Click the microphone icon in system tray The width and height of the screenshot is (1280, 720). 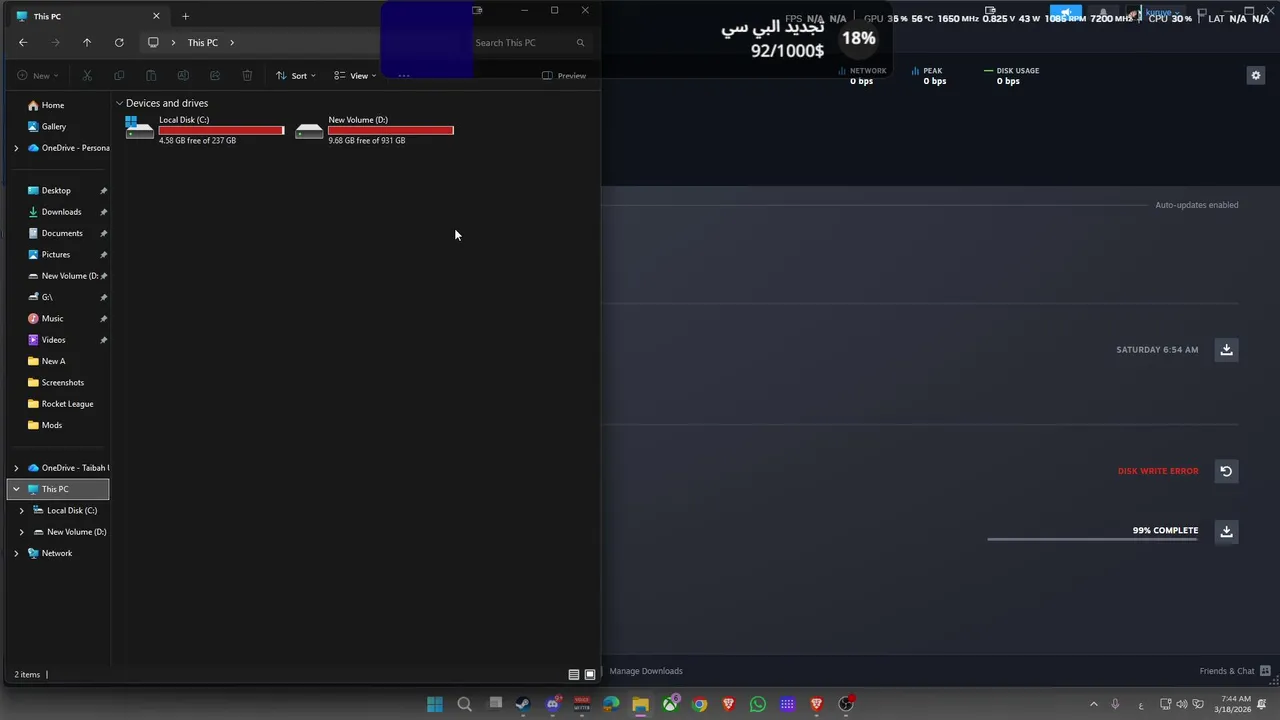pyautogui.click(x=1115, y=704)
